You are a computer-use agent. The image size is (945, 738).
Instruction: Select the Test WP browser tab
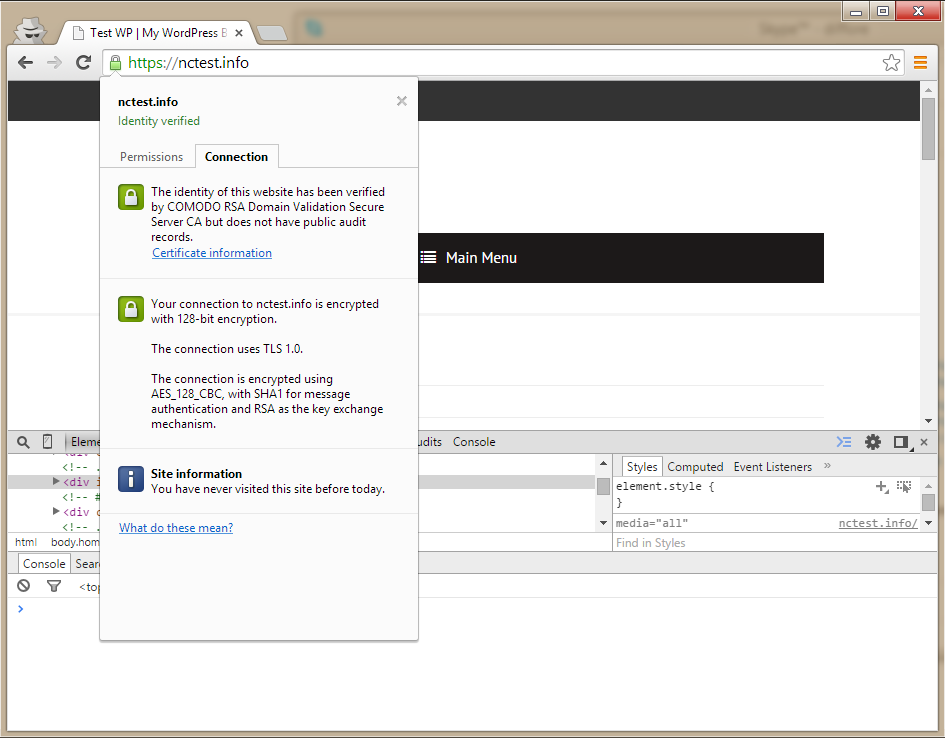click(x=157, y=33)
